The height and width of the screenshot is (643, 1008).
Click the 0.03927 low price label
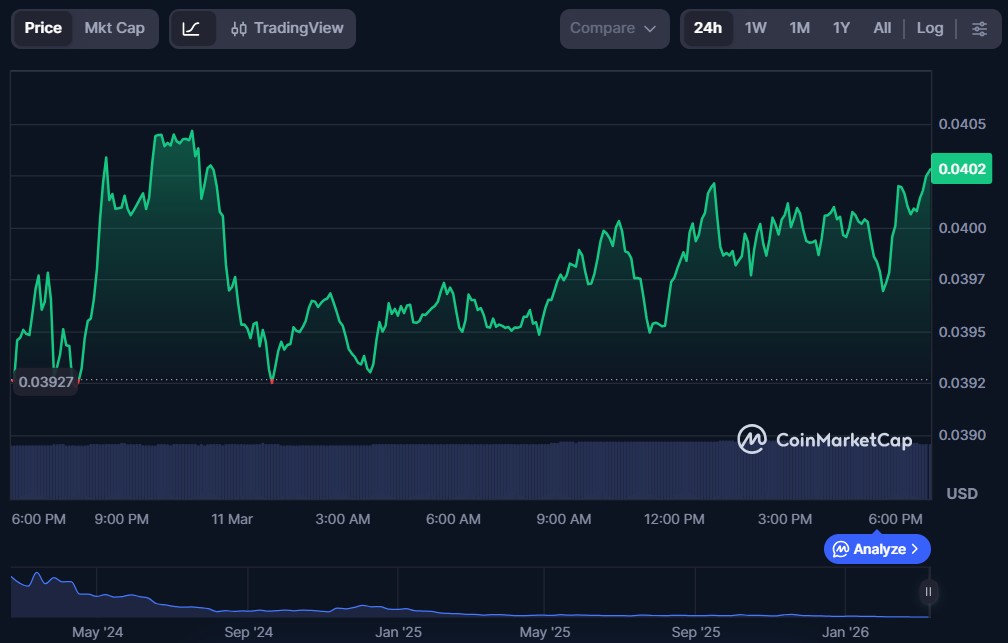[47, 382]
